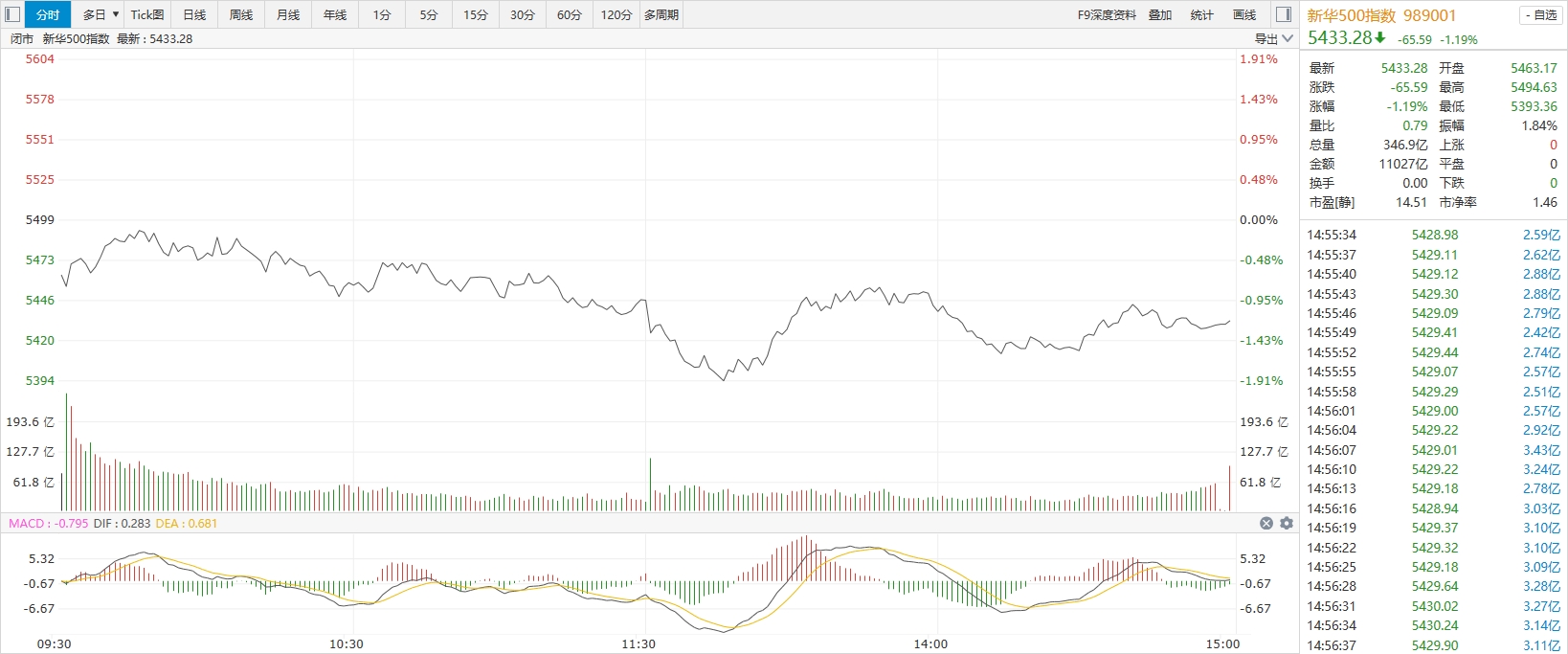Switch to the 日线 daily chart tab
Image resolution: width=1568 pixels, height=654 pixels.
(x=194, y=14)
